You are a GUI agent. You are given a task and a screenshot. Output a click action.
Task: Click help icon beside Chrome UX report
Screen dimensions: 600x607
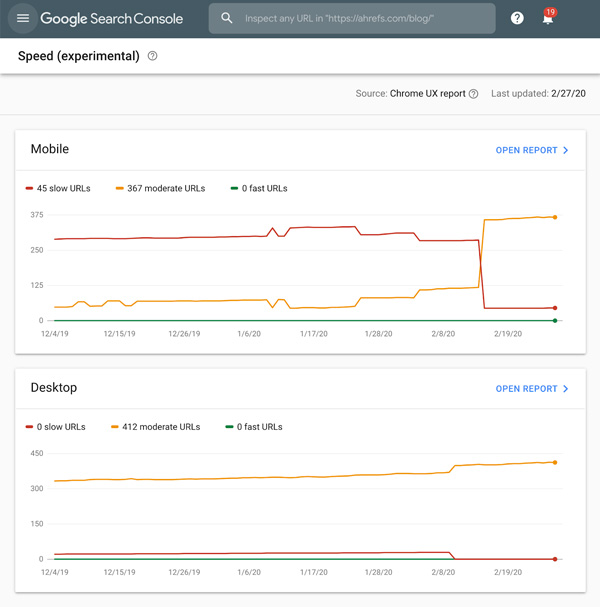[x=473, y=94]
